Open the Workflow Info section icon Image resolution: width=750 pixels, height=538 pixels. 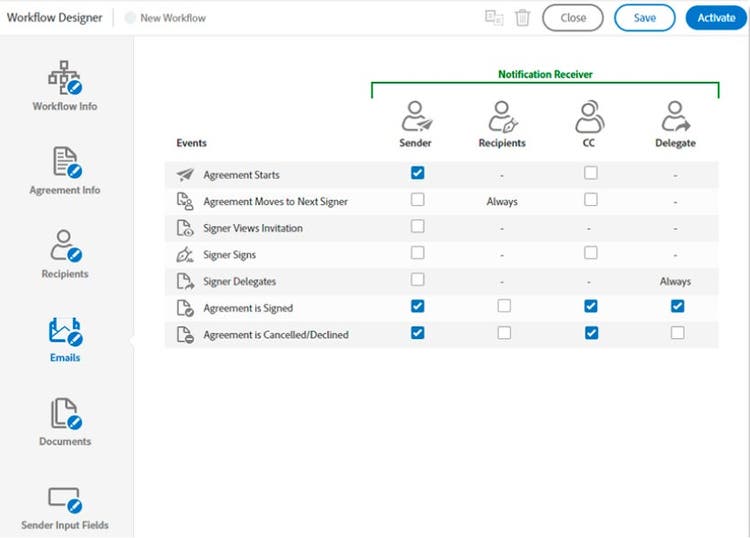coord(65,79)
